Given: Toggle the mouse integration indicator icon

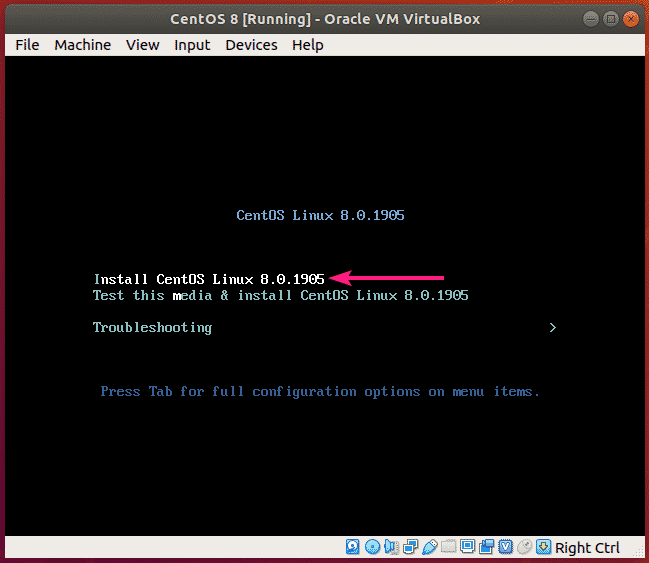Looking at the screenshot, I should point(524,547).
